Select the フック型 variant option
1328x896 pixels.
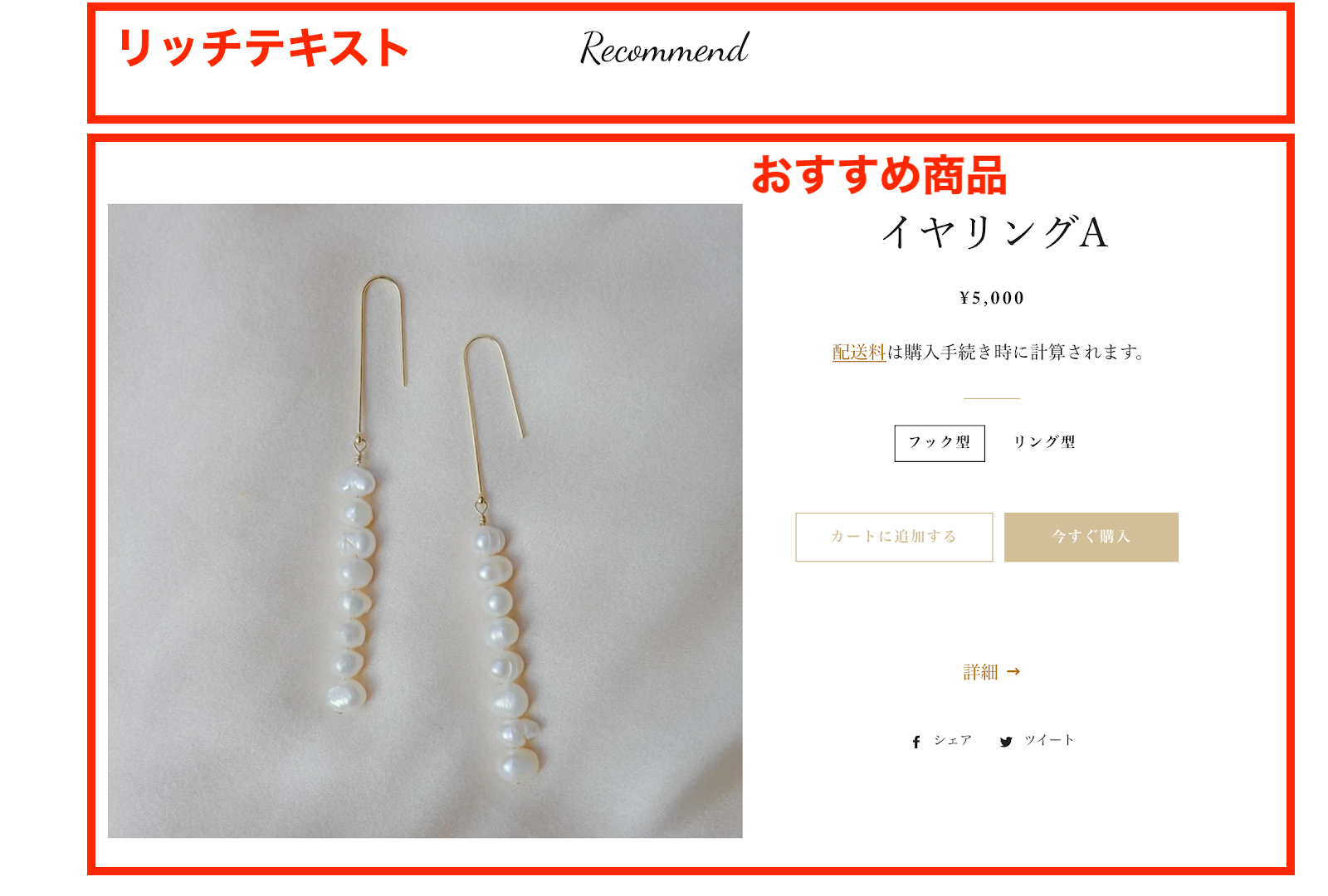tap(940, 443)
